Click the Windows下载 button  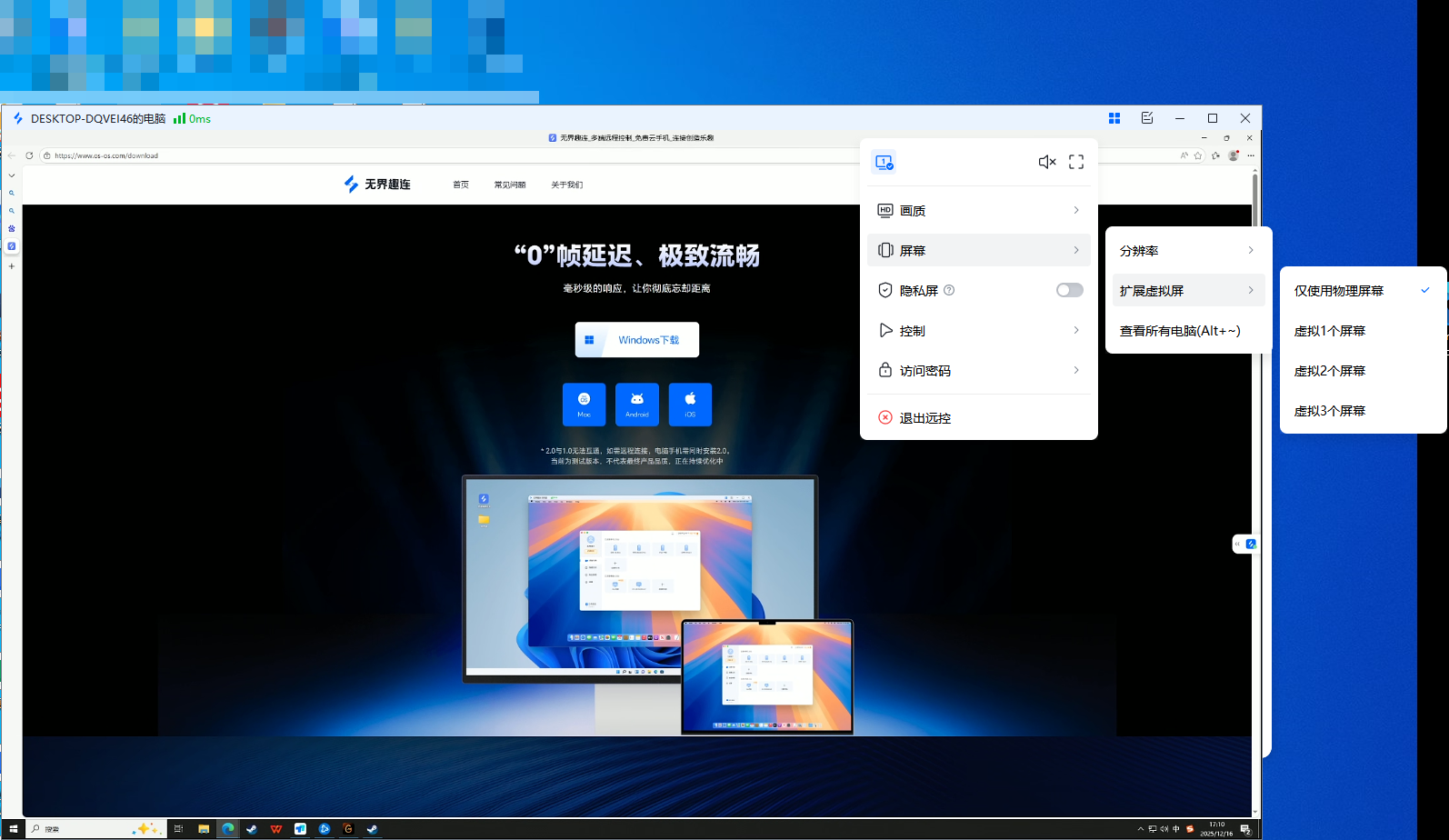[637, 339]
